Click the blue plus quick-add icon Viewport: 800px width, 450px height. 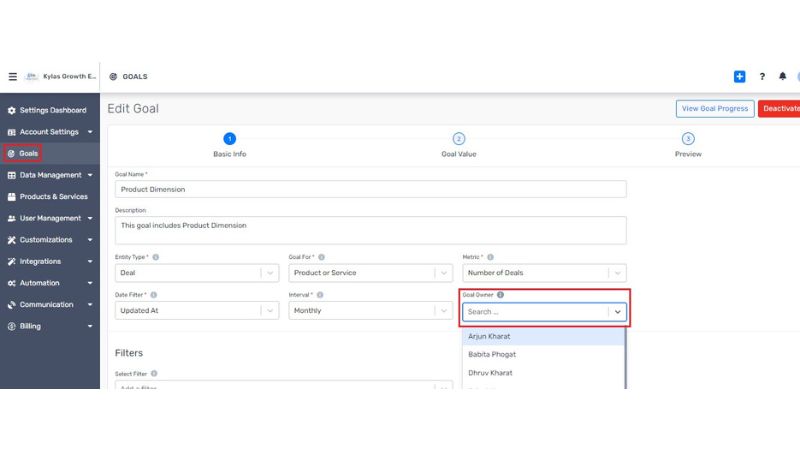pos(740,76)
